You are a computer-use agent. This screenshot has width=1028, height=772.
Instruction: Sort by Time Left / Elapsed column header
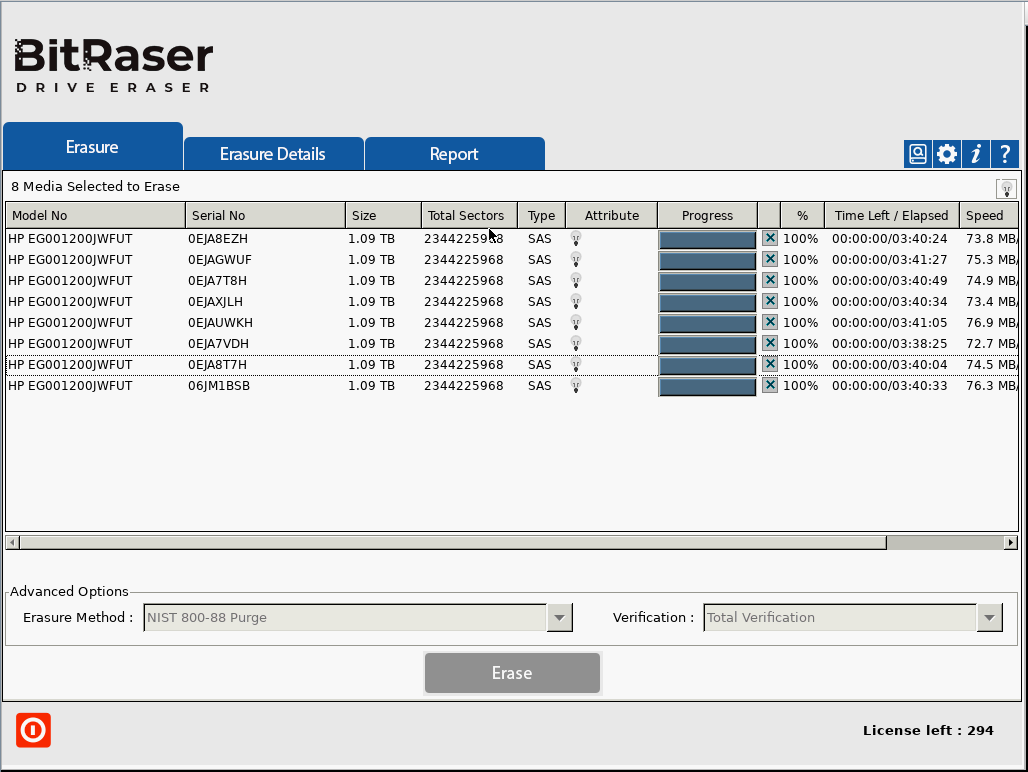coord(892,216)
